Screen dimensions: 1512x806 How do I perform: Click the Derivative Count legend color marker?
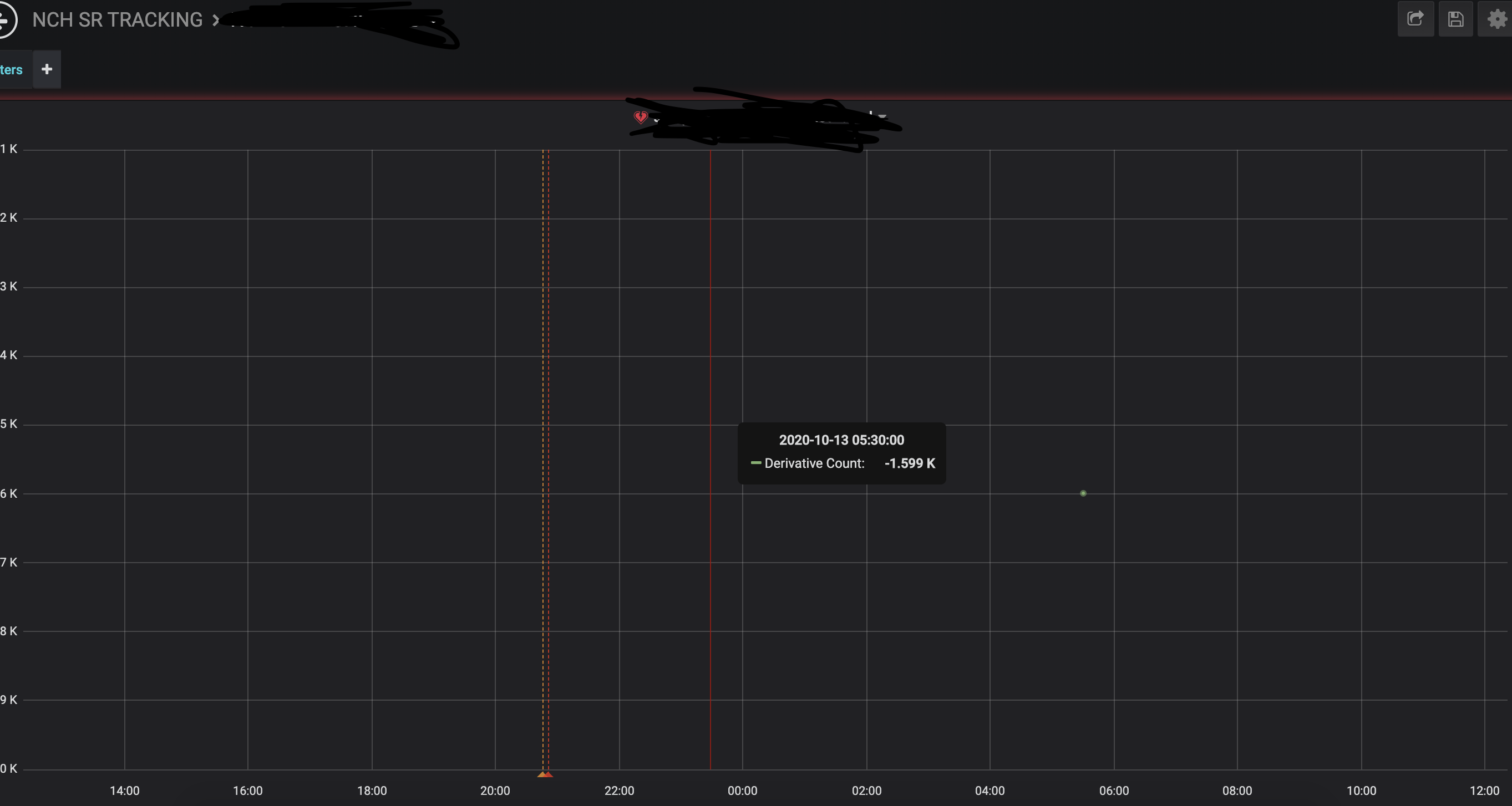[755, 463]
